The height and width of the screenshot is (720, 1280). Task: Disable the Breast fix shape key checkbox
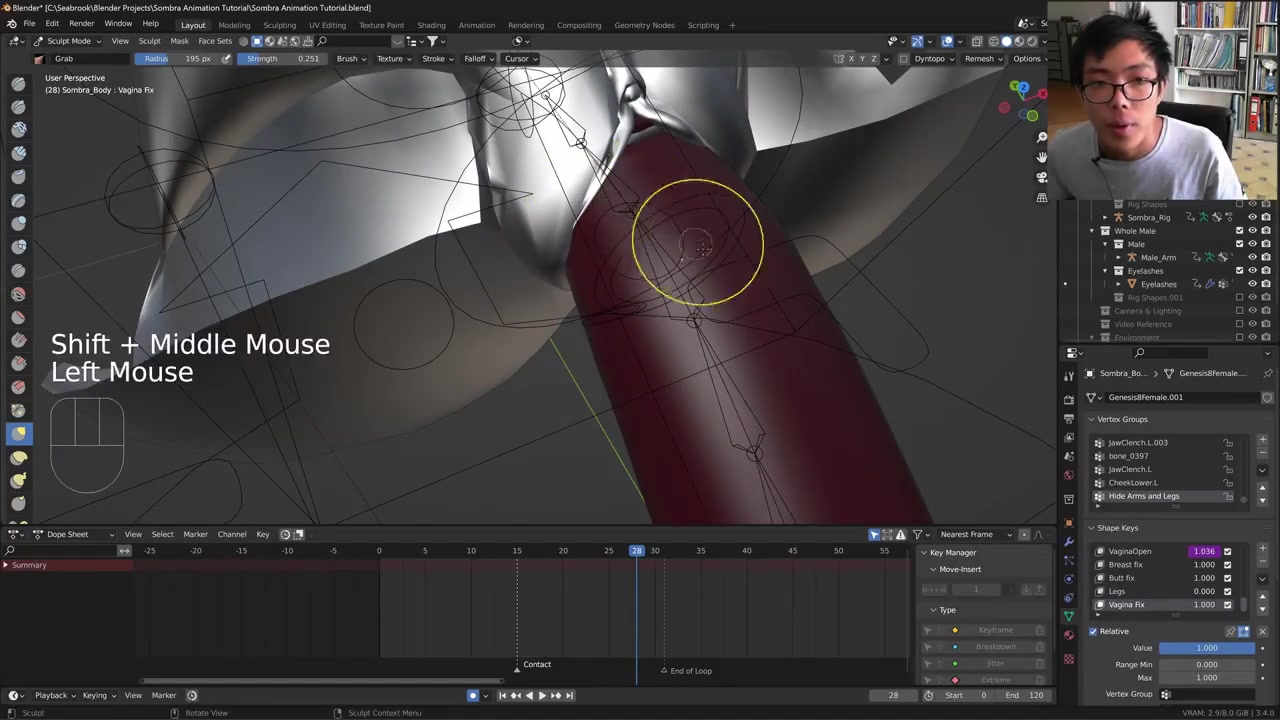pyautogui.click(x=1228, y=565)
